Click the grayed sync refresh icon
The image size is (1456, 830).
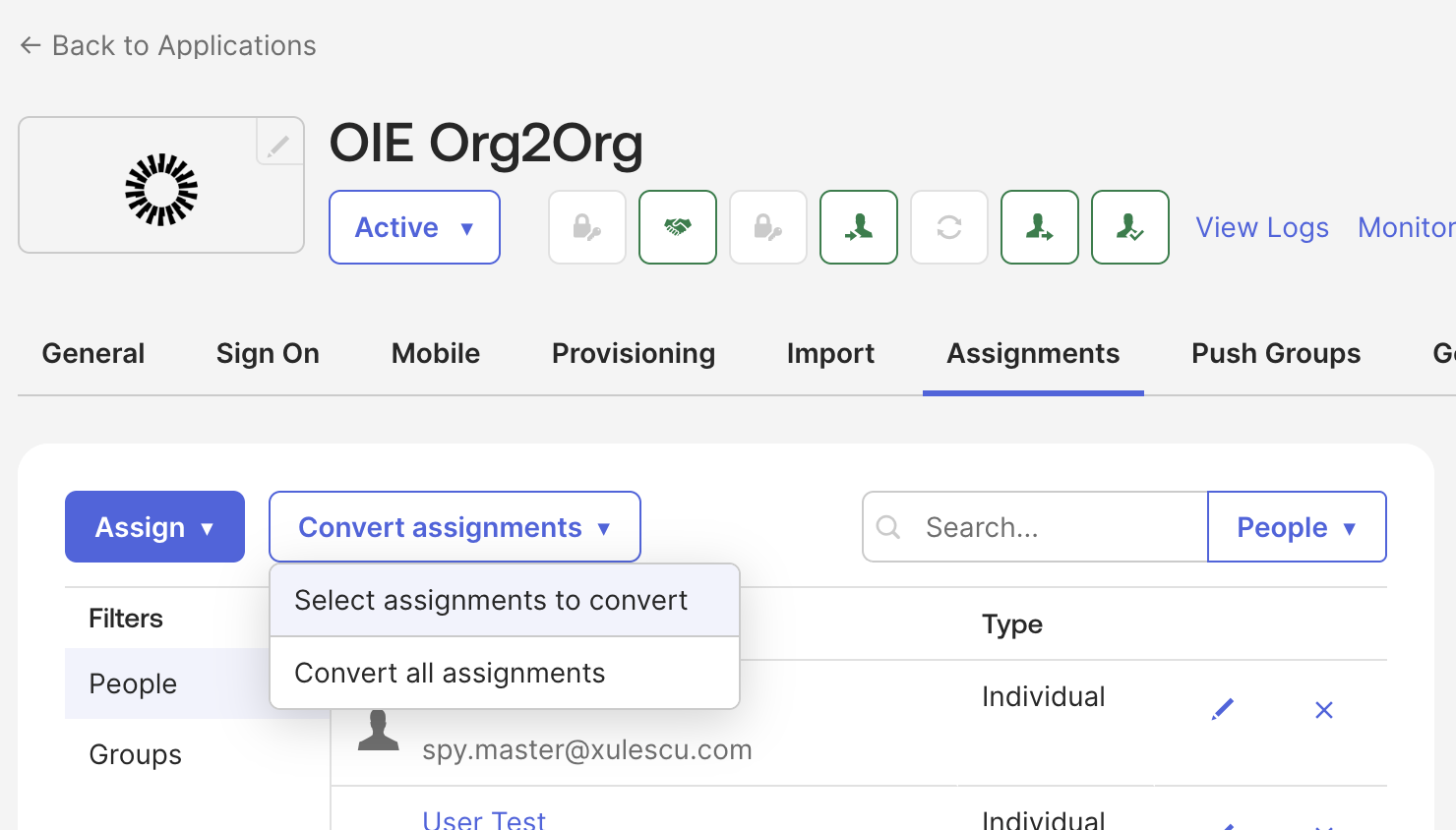[948, 227]
